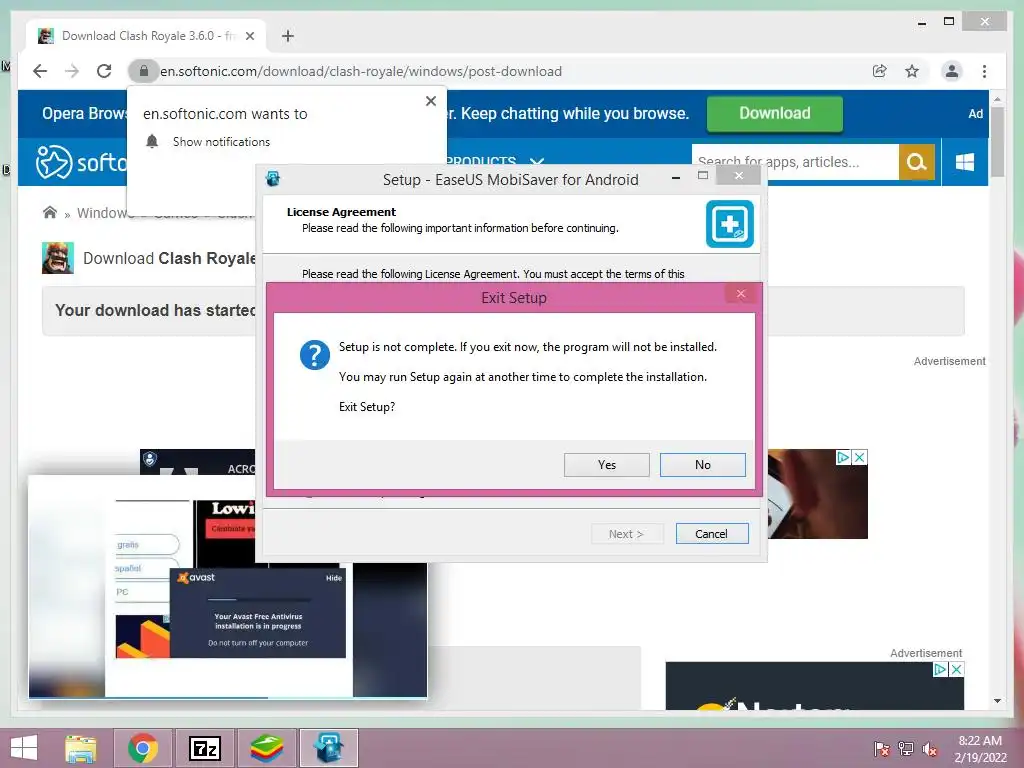Viewport: 1024px width, 768px height.
Task: Go forward in Chrome browser
Action: tap(72, 71)
